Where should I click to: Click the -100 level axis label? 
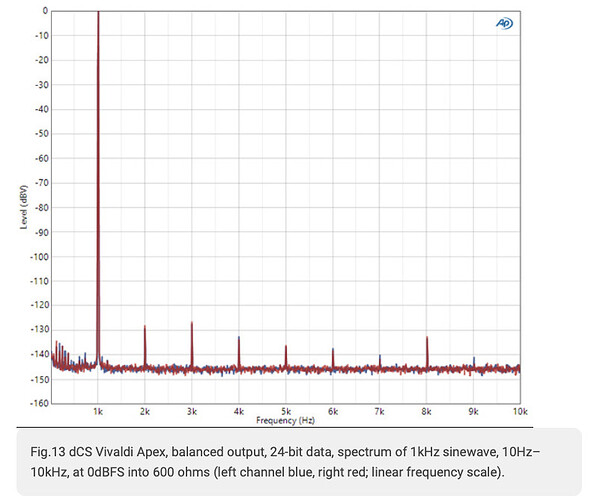(40, 257)
